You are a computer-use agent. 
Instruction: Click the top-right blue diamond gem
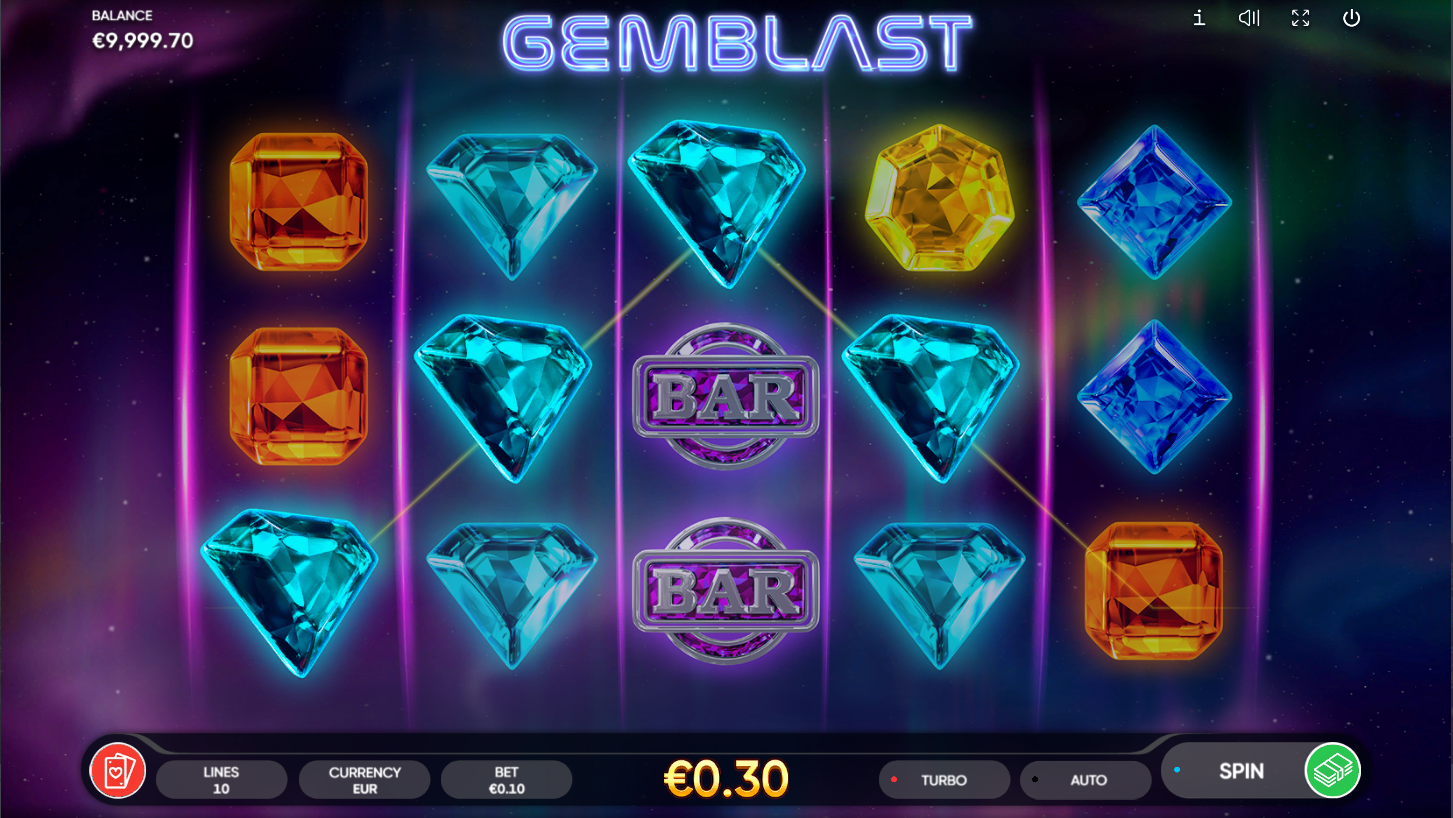(1154, 201)
